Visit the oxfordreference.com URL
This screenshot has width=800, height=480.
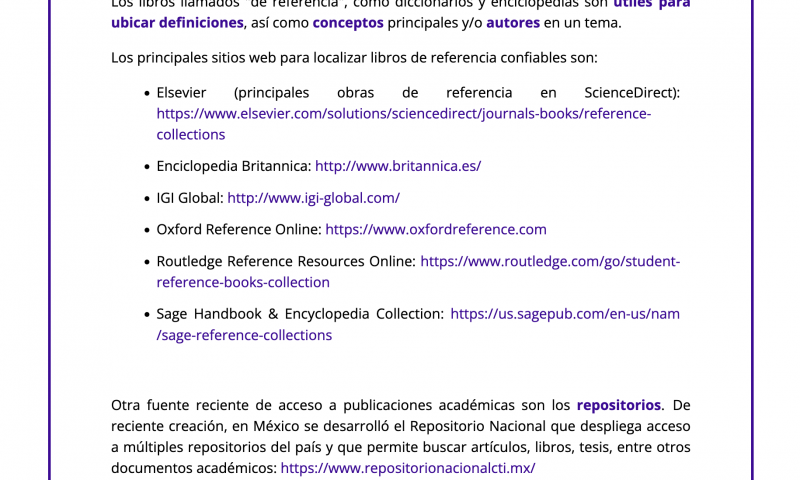(x=435, y=229)
